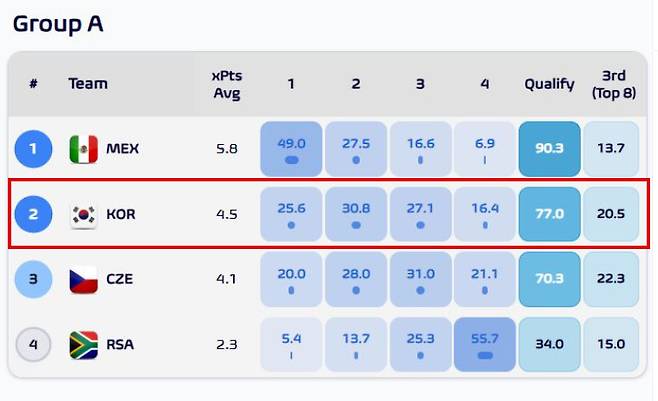Open the RSA team name link
This screenshot has width=658, height=401.
[x=120, y=345]
